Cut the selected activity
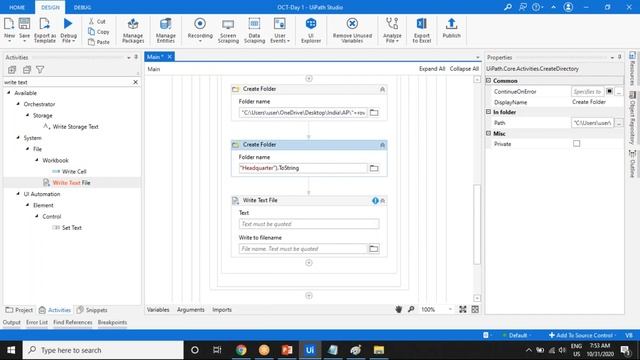640x360 pixels. click(97, 21)
